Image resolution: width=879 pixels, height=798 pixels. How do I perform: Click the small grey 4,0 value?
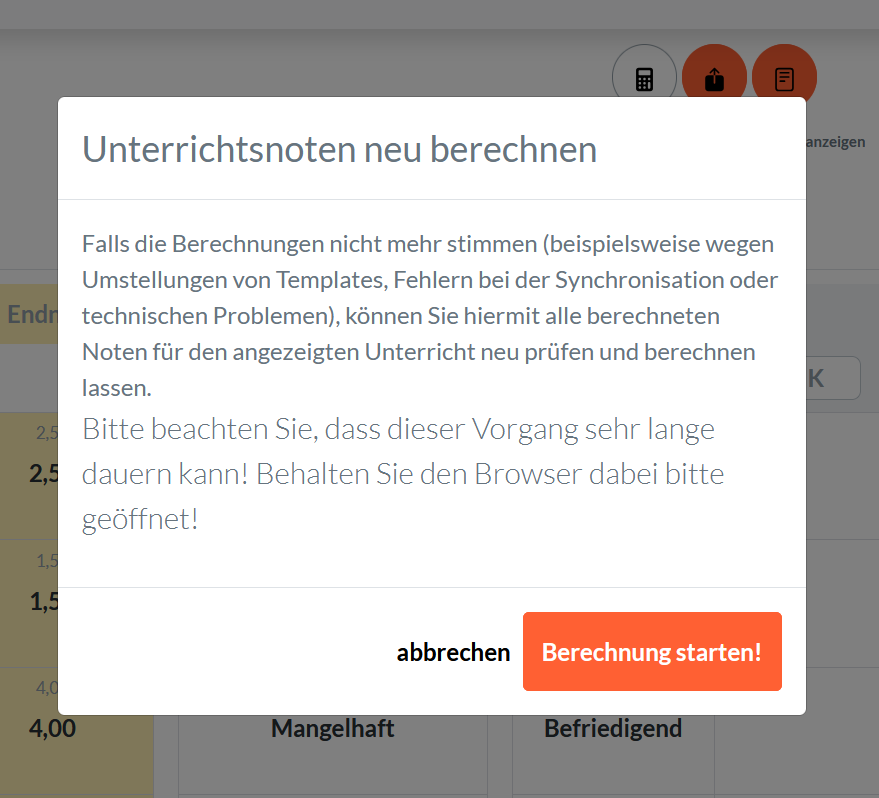coord(46,688)
